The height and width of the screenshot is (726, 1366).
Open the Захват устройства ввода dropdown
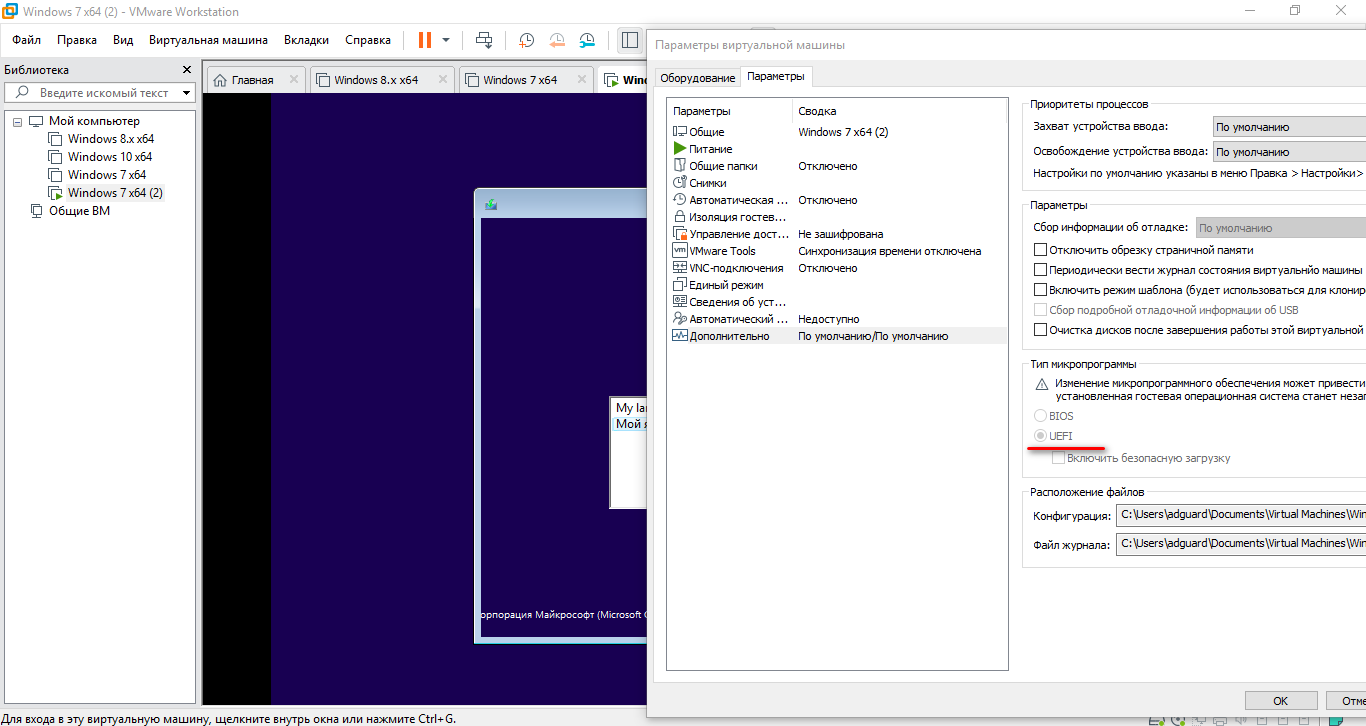[x=1288, y=127]
